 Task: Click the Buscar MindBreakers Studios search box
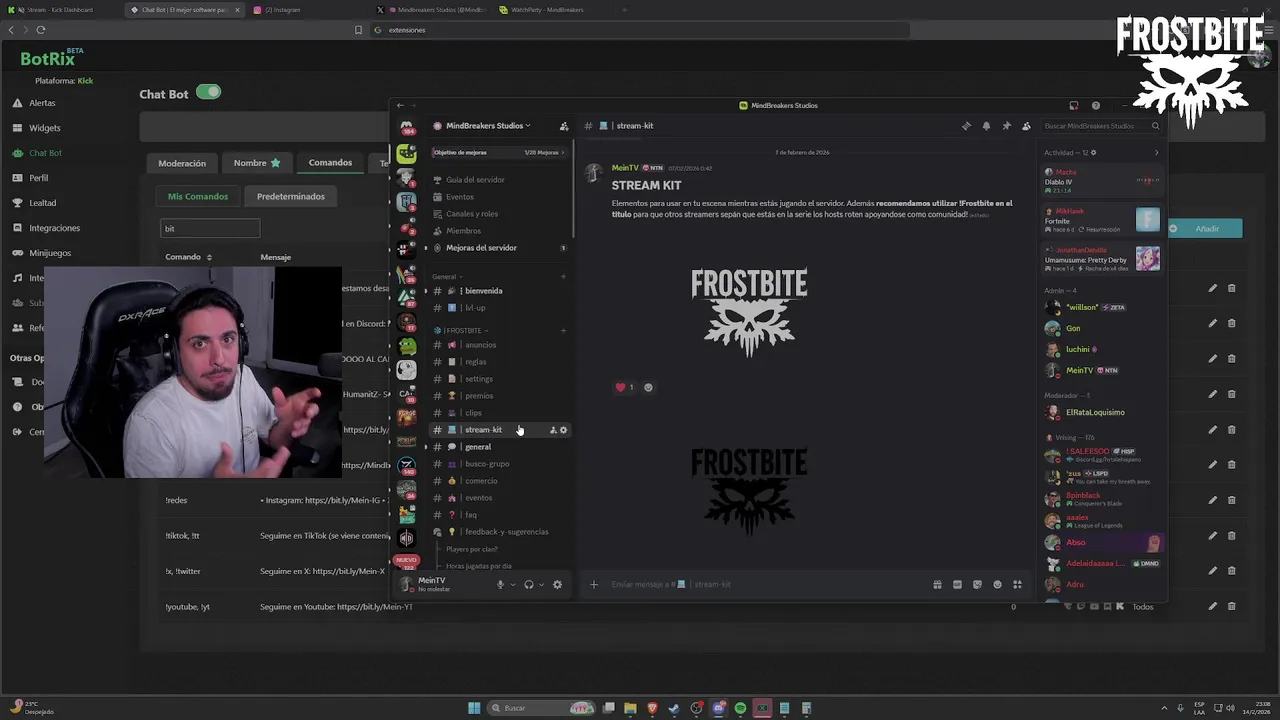pyautogui.click(x=1100, y=126)
